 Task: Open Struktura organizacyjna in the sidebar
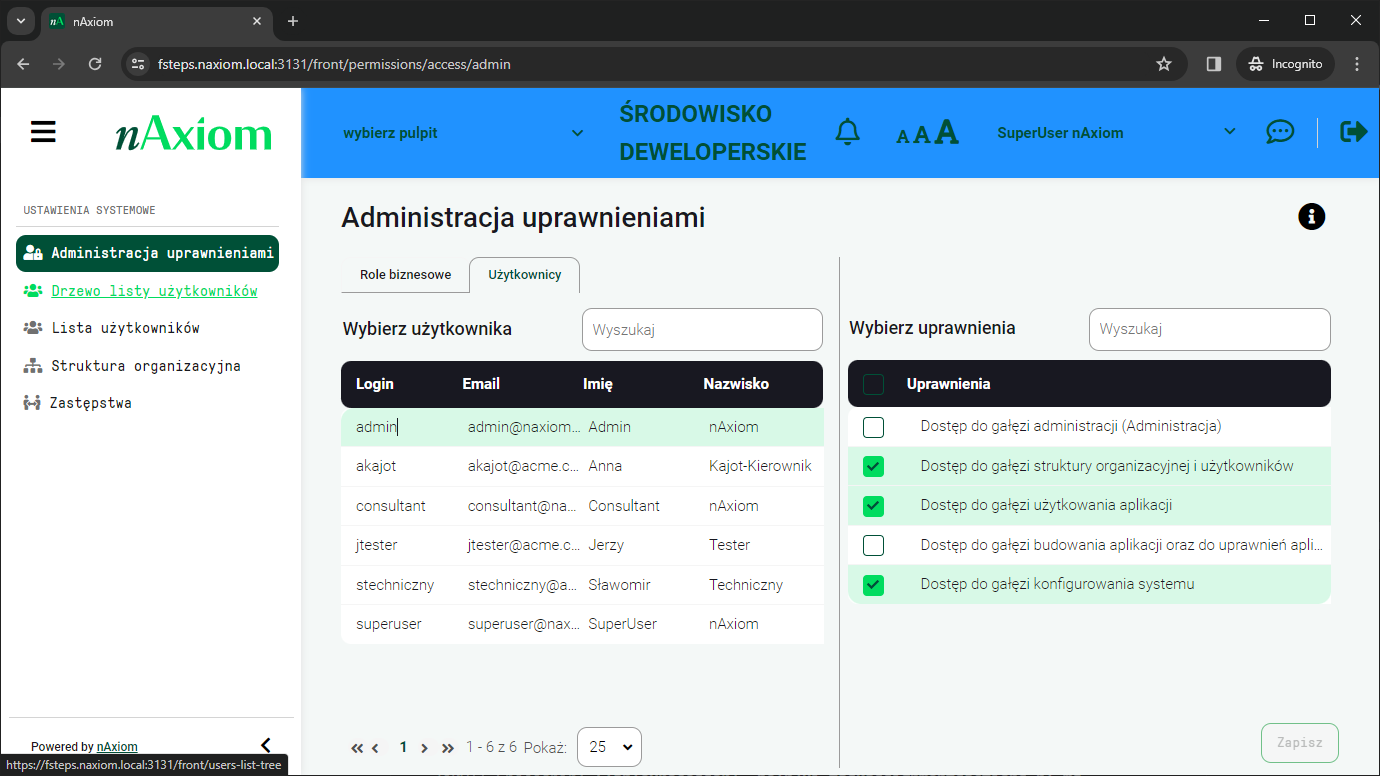pyautogui.click(x=145, y=366)
